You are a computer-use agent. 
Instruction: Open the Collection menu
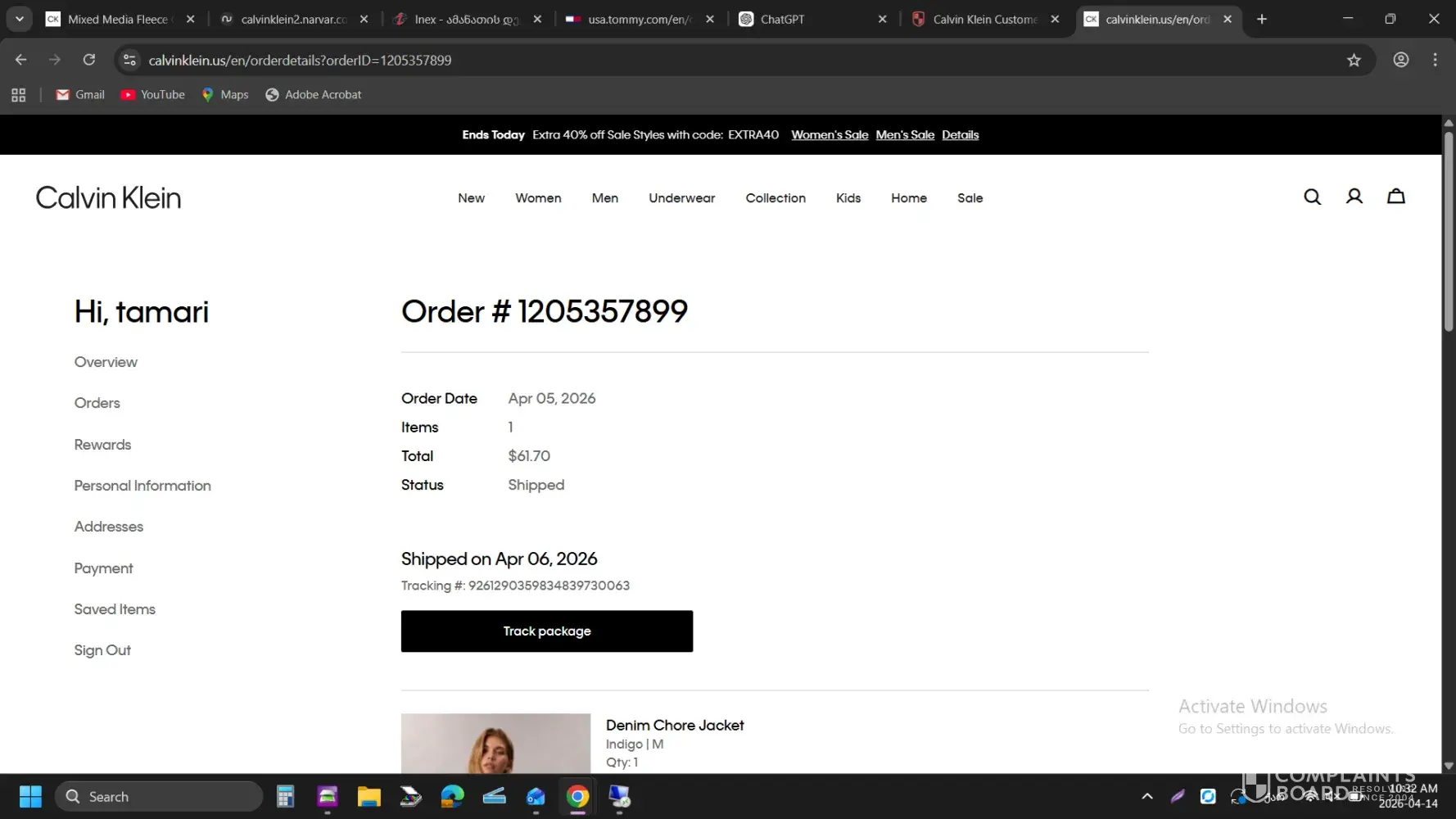click(x=775, y=198)
